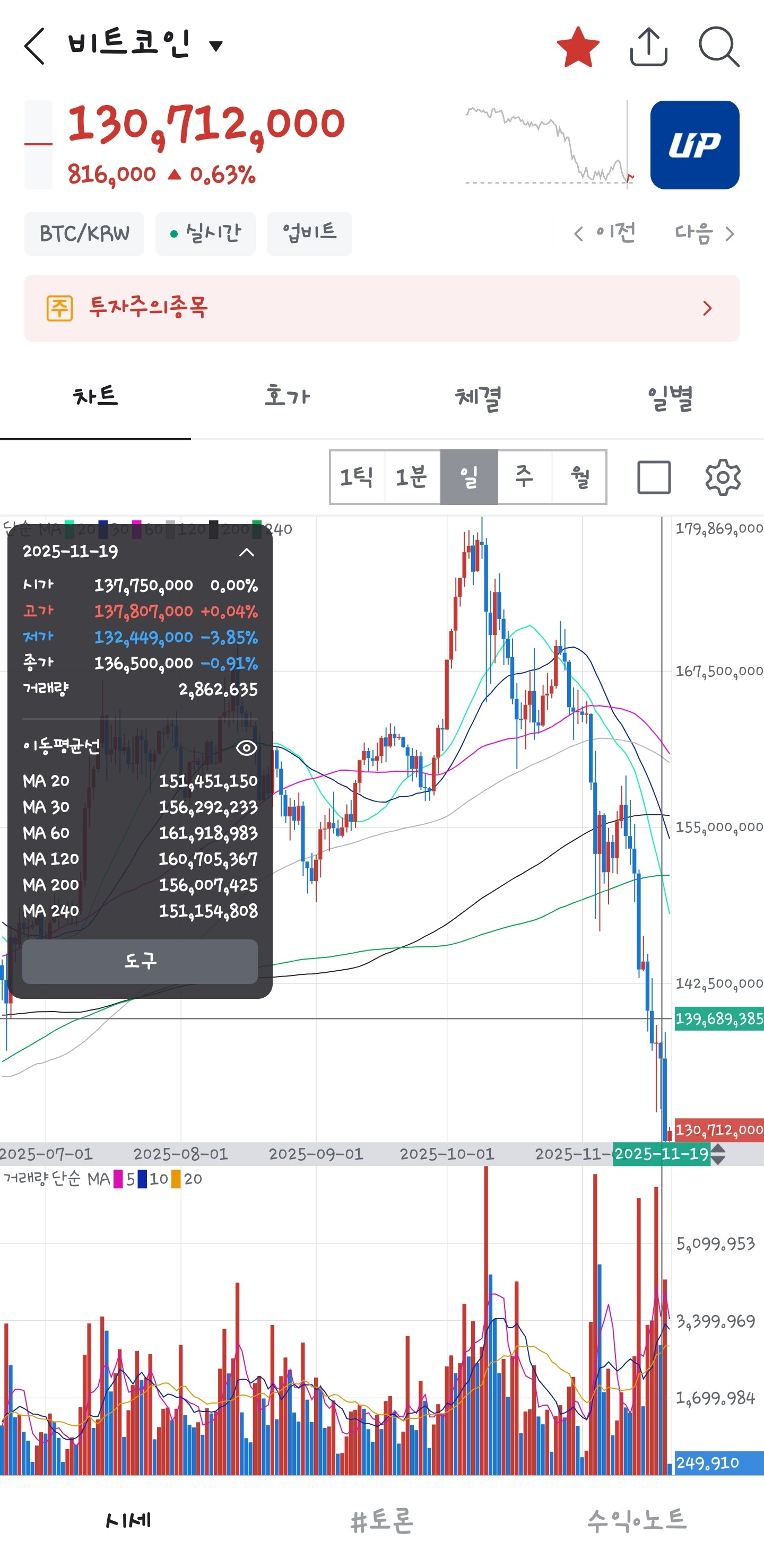Tap the fullscreen chart square icon
Image resolution: width=764 pixels, height=1568 pixels.
[x=654, y=477]
